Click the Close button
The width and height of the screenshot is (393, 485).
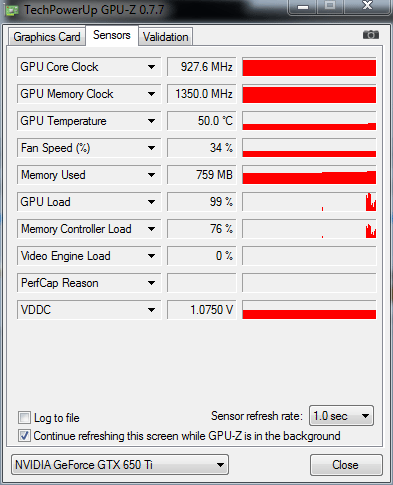(346, 465)
